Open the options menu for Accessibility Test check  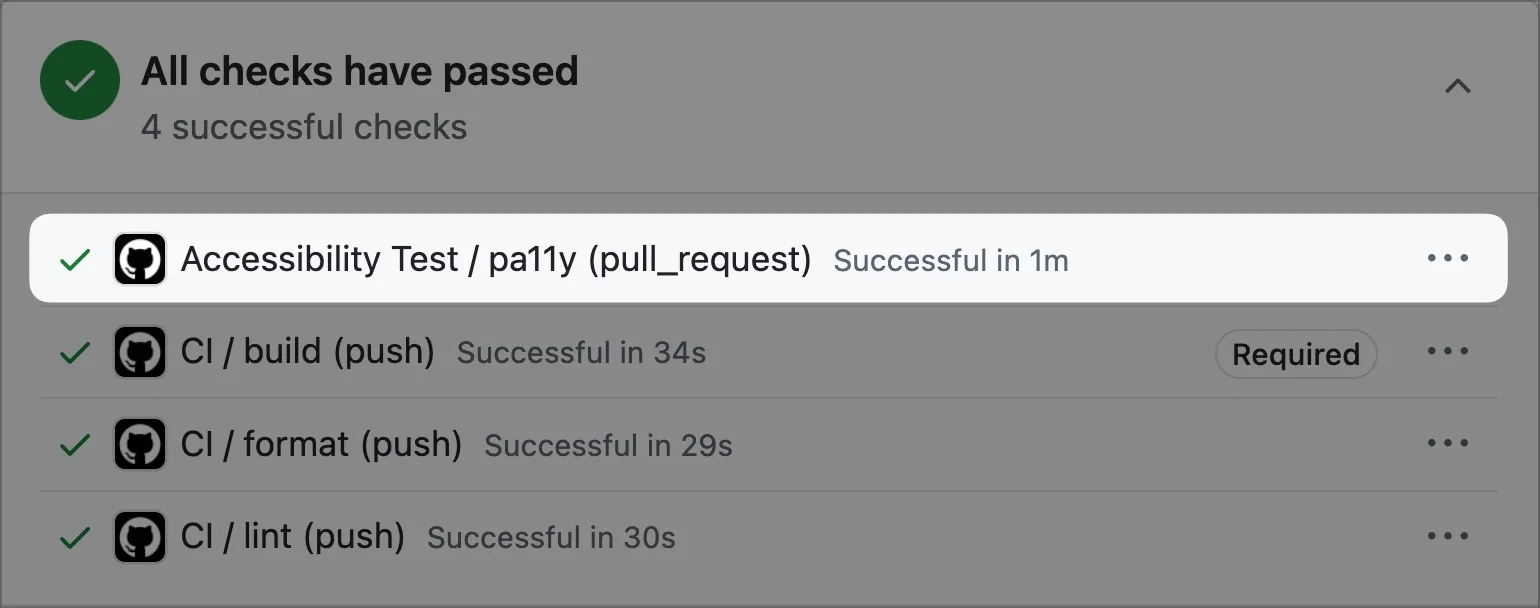[1446, 258]
